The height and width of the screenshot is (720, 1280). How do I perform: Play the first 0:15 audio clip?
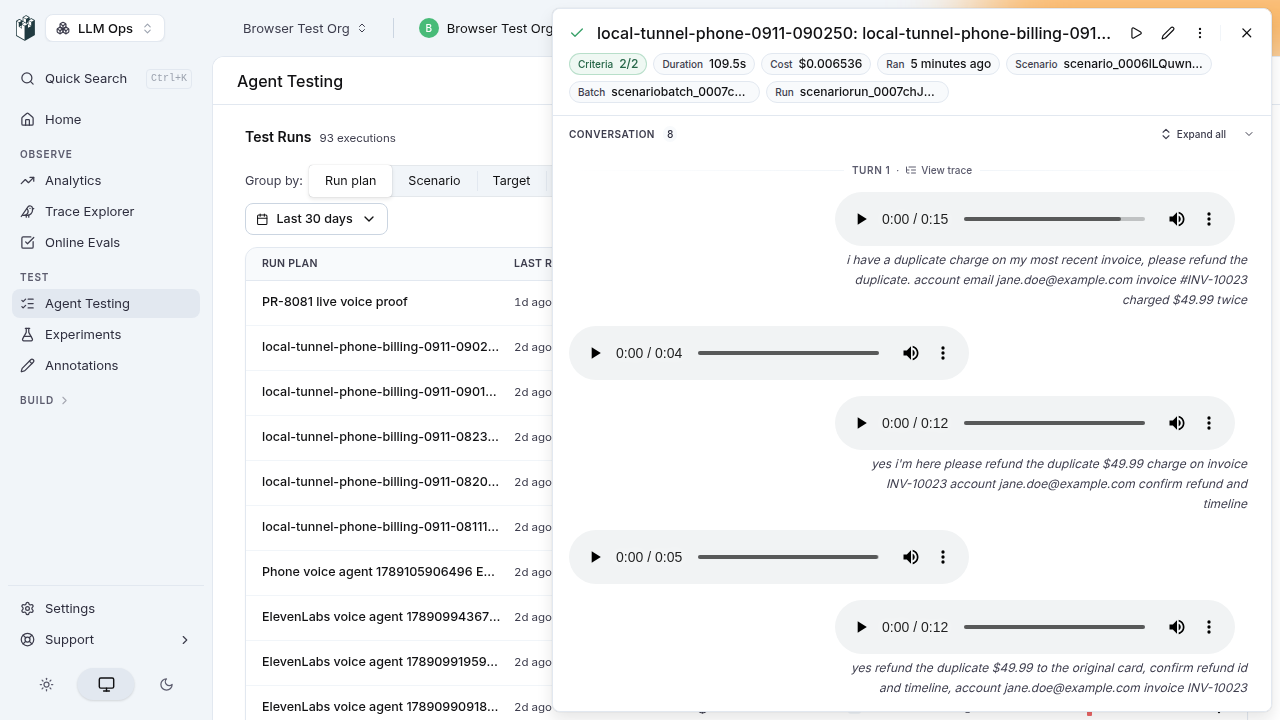(861, 219)
